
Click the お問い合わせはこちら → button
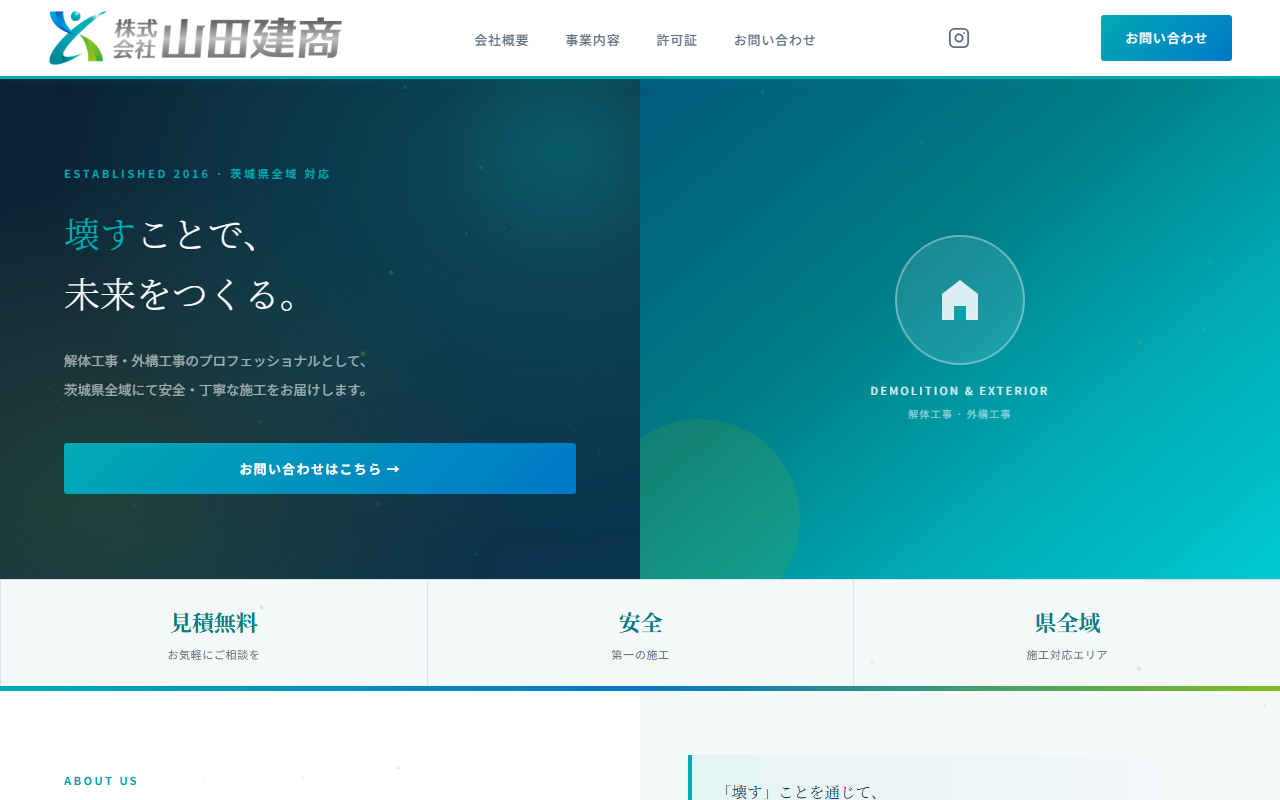320,468
